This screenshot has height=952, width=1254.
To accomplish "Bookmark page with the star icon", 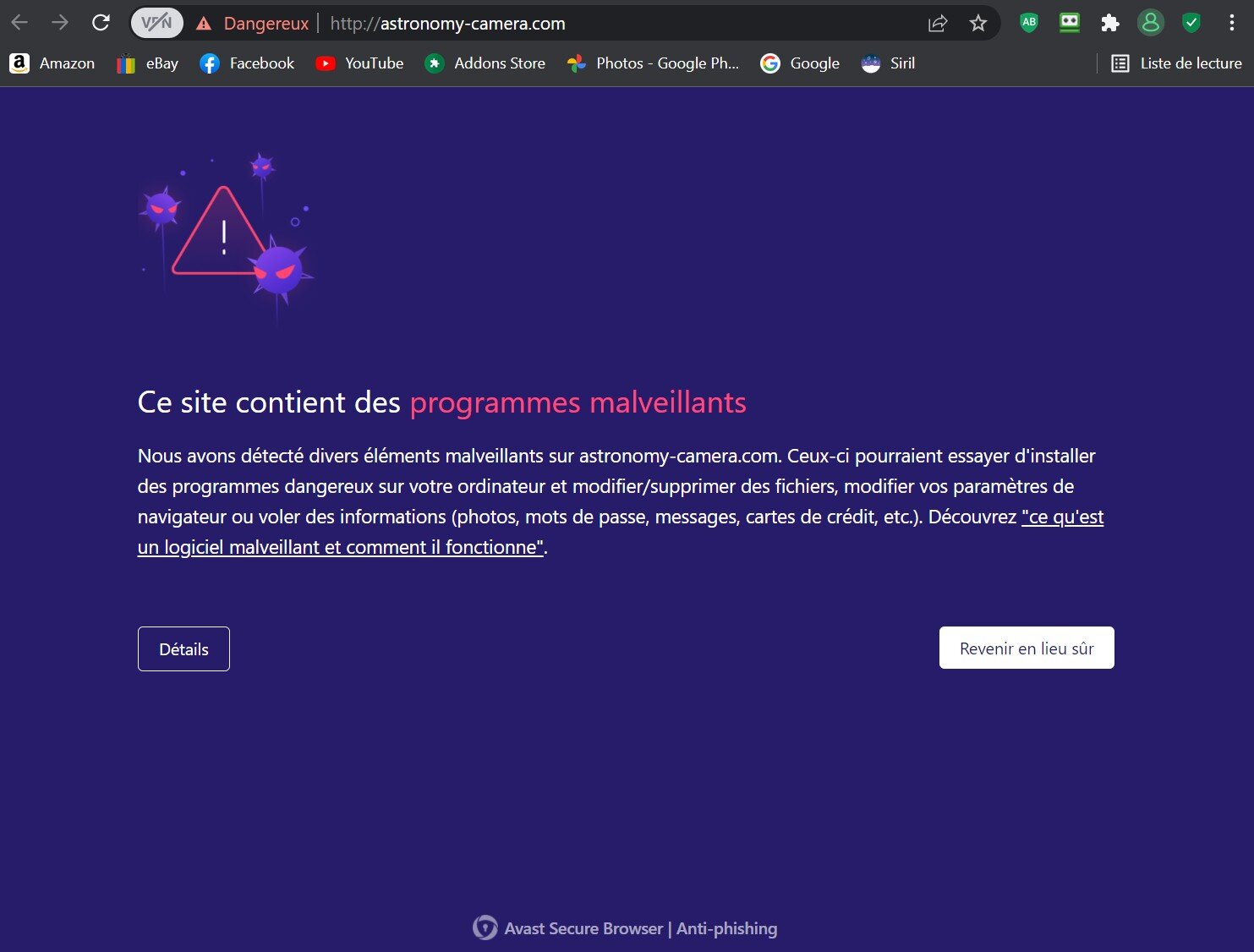I will pyautogui.click(x=978, y=24).
